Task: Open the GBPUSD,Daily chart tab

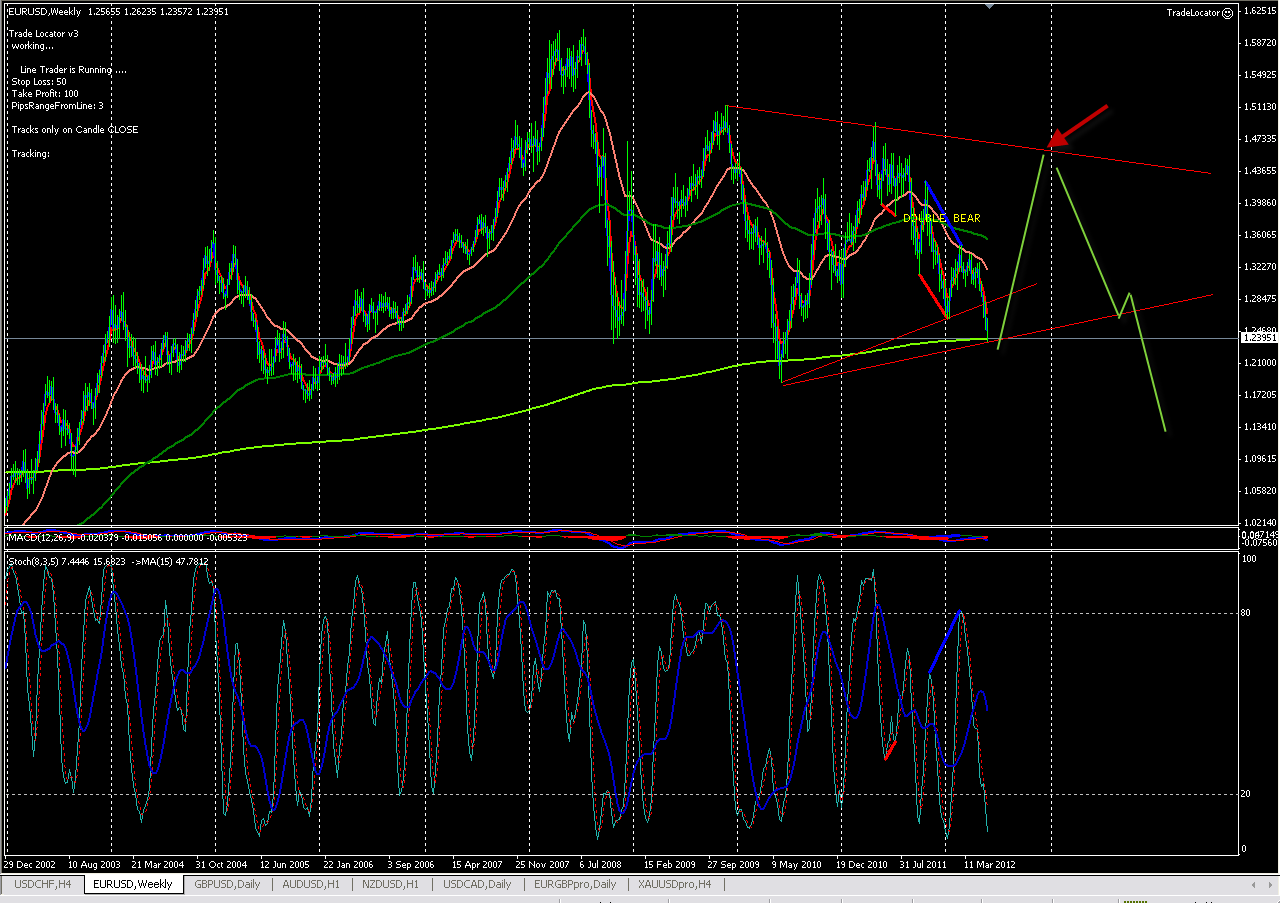Action: [x=228, y=884]
